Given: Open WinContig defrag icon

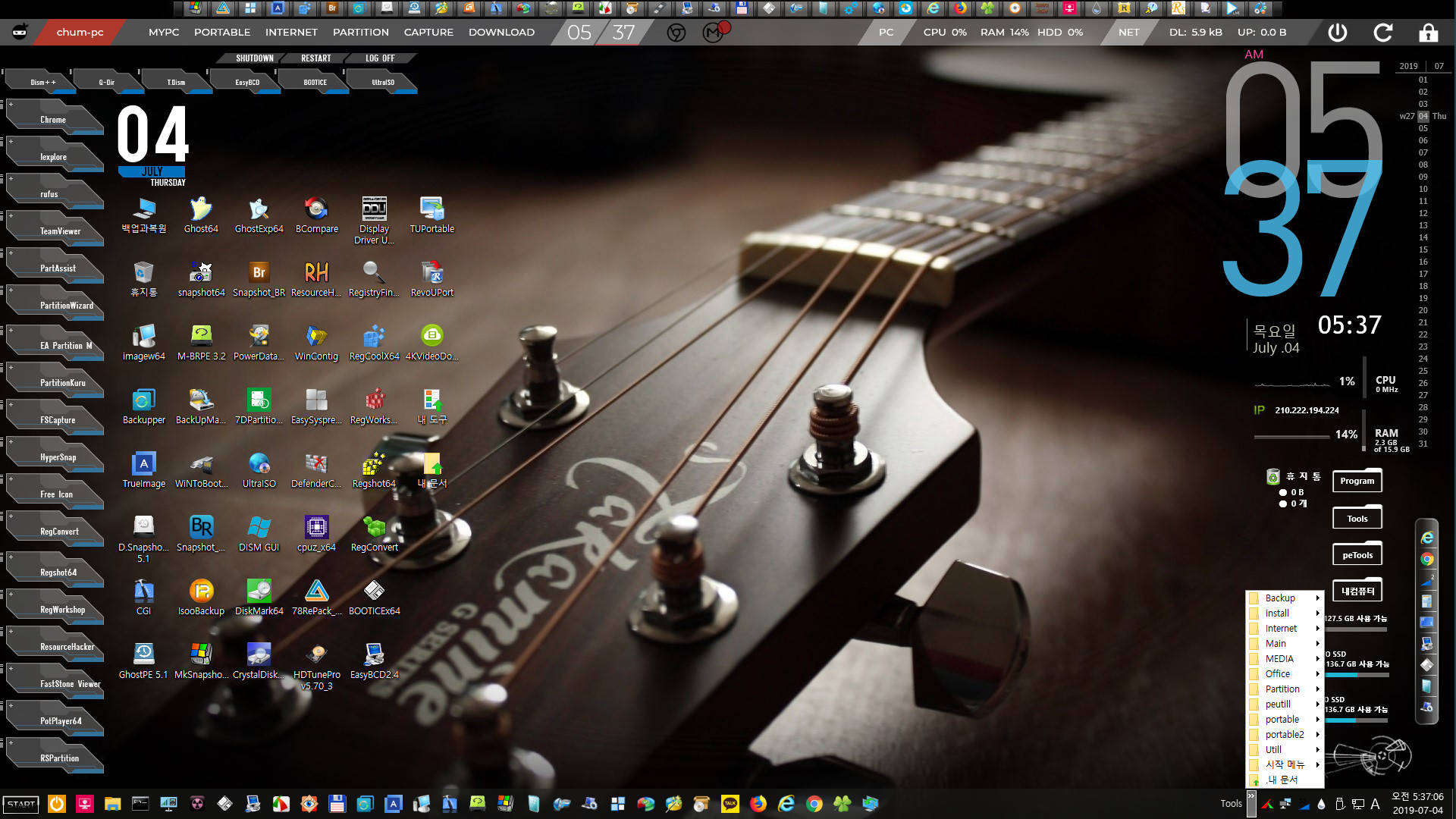Looking at the screenshot, I should click(x=316, y=343).
